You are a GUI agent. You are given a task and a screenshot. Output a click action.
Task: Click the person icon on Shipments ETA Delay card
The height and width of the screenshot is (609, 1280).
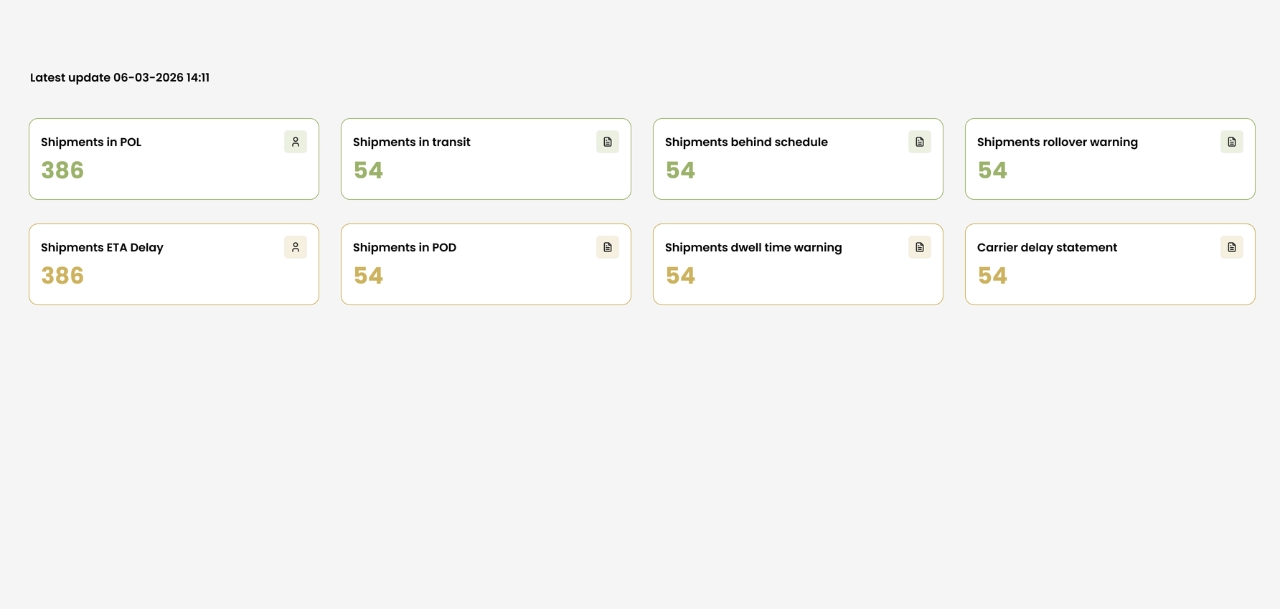pos(295,247)
